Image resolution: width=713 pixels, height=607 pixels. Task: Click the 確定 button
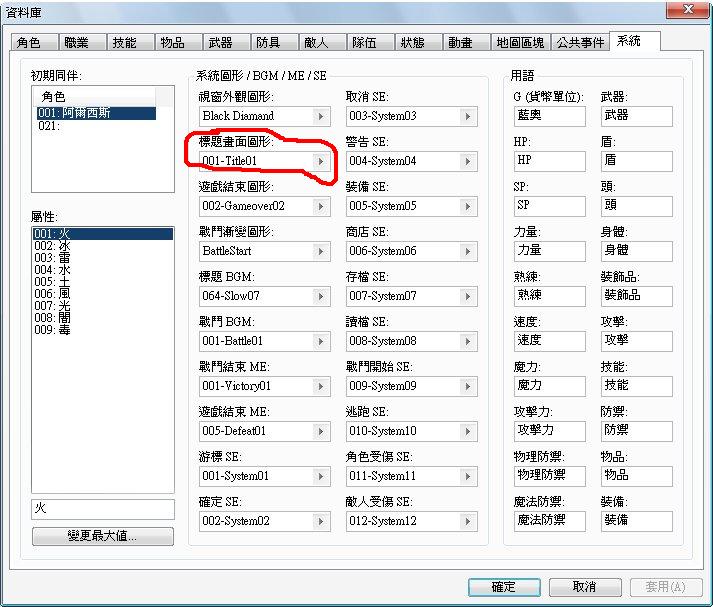tap(504, 587)
